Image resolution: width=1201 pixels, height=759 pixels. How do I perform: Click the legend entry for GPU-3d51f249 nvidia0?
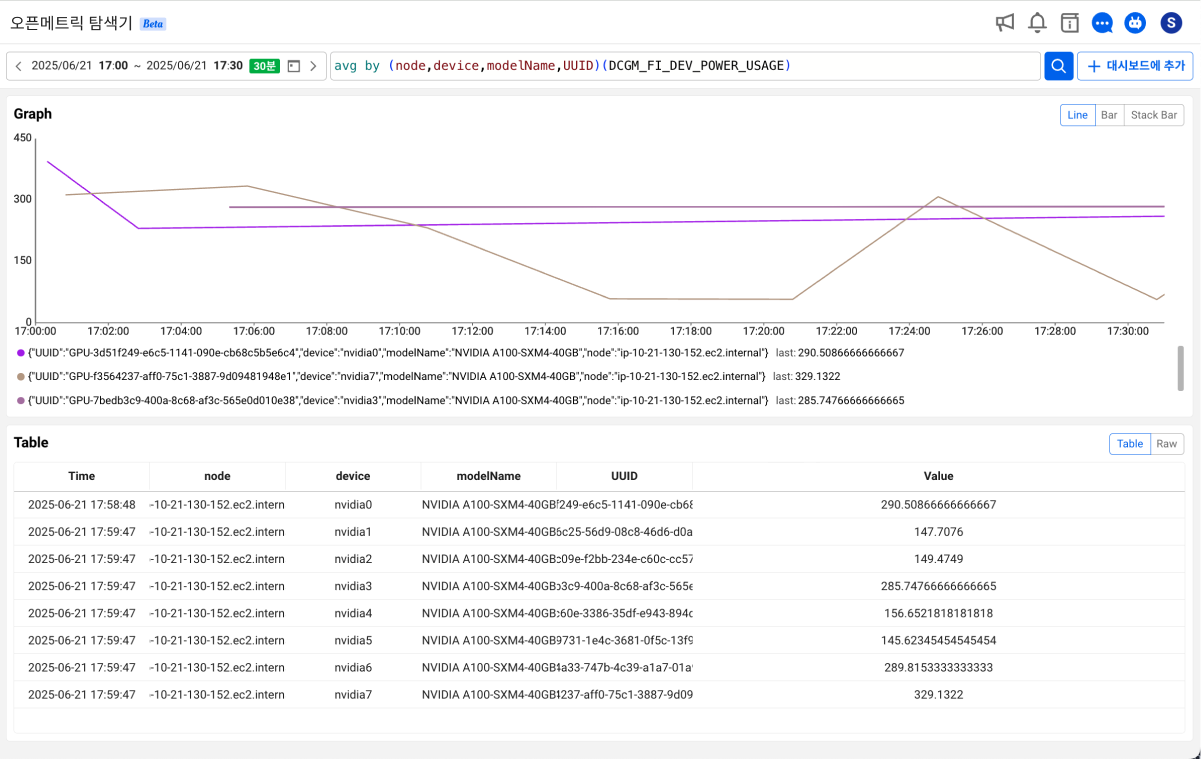[398, 353]
